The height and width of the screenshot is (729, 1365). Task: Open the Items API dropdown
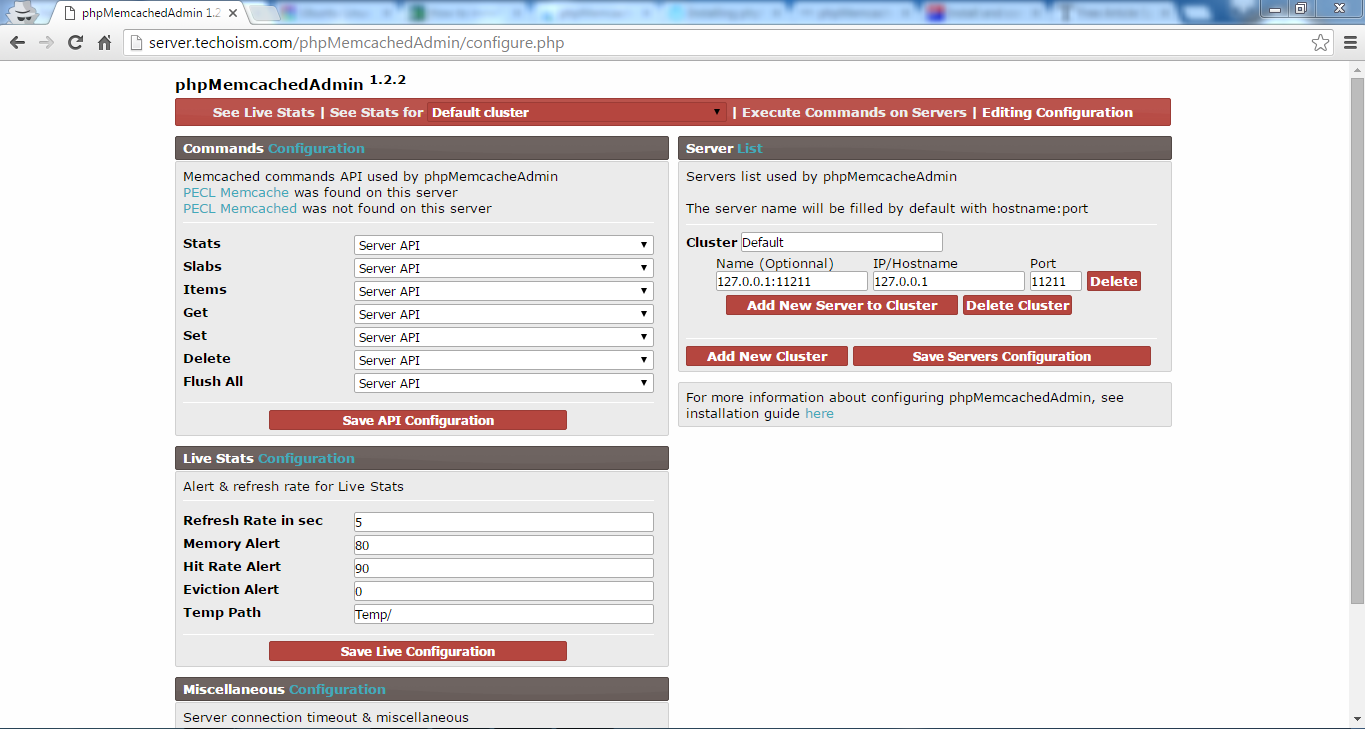coord(504,291)
